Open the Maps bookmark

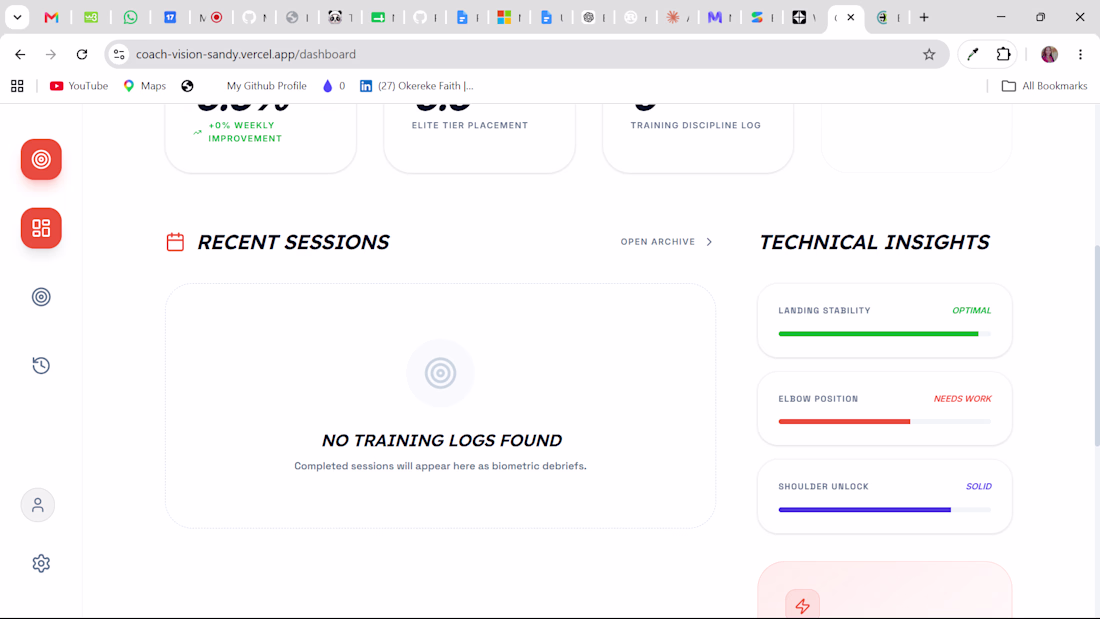click(x=145, y=86)
